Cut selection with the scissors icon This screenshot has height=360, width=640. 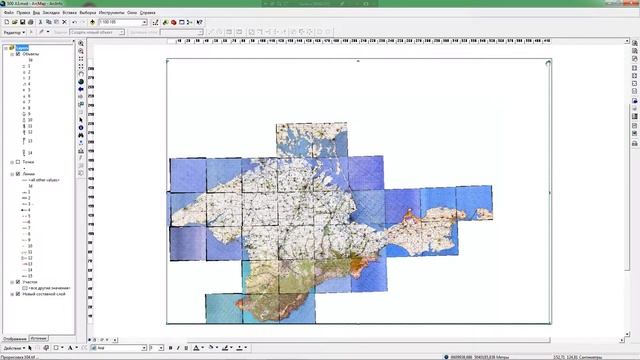(40, 22)
